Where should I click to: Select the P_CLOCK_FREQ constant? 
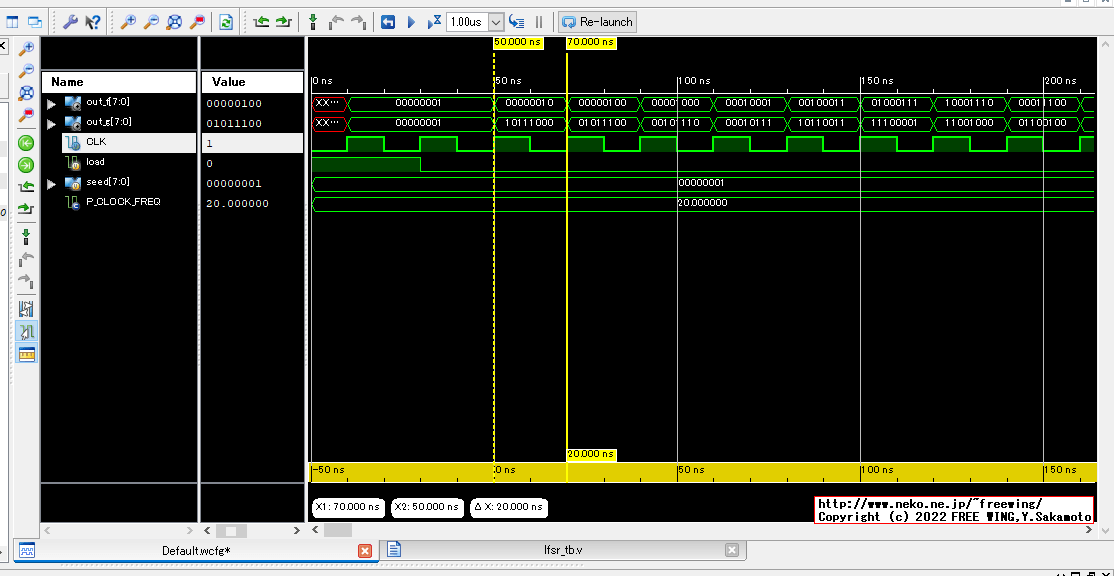pyautogui.click(x=123, y=202)
